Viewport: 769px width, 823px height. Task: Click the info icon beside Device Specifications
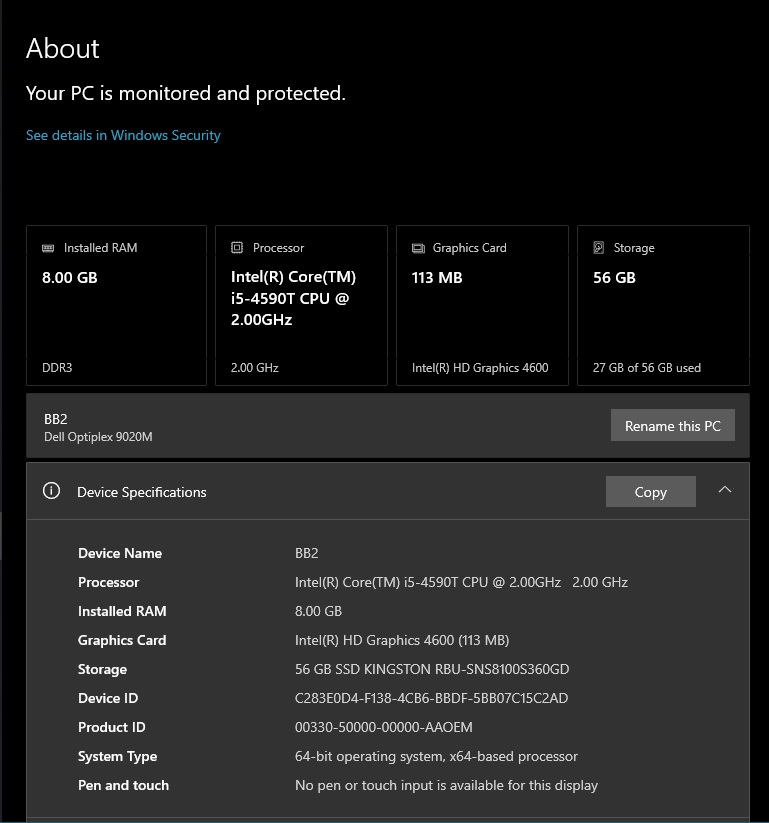51,491
